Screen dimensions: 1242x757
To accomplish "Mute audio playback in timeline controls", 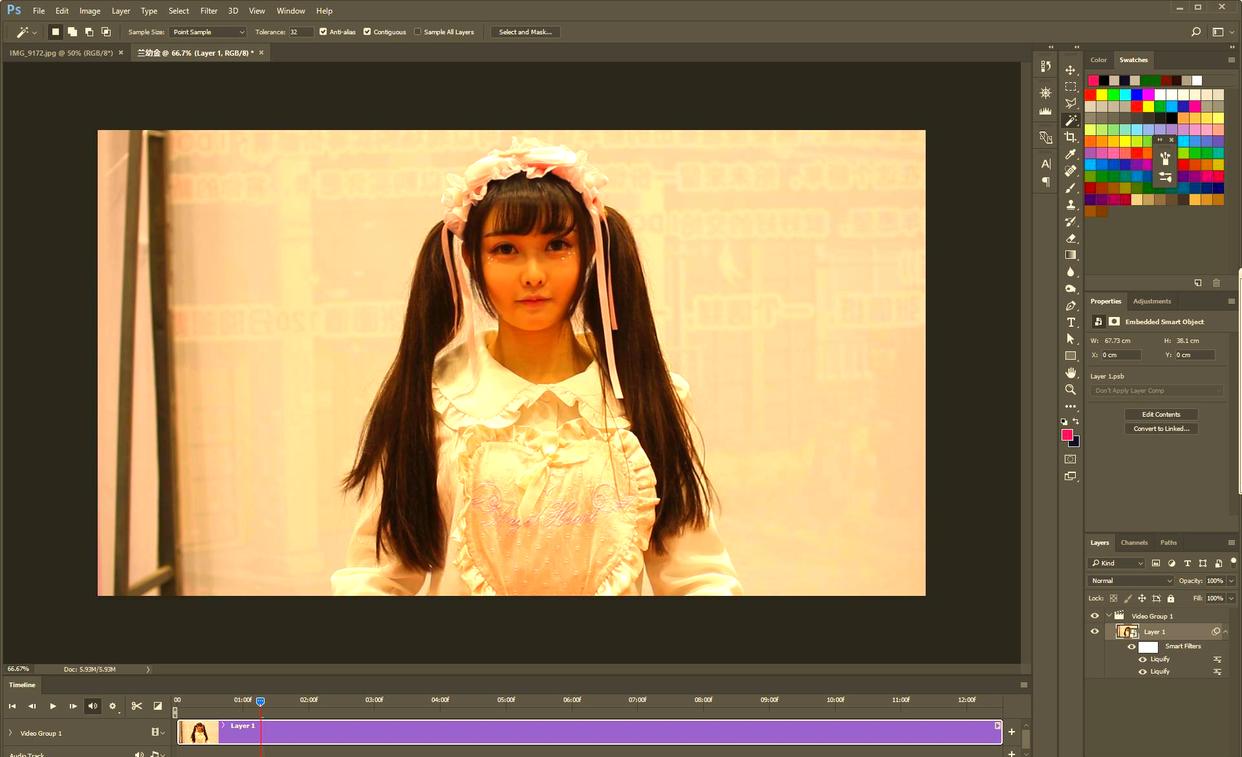I will 93,706.
